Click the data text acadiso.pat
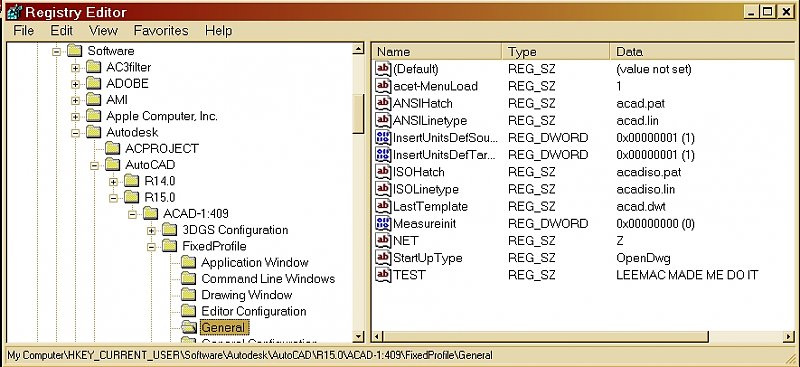Viewport: 800px width, 367px height. click(648, 172)
